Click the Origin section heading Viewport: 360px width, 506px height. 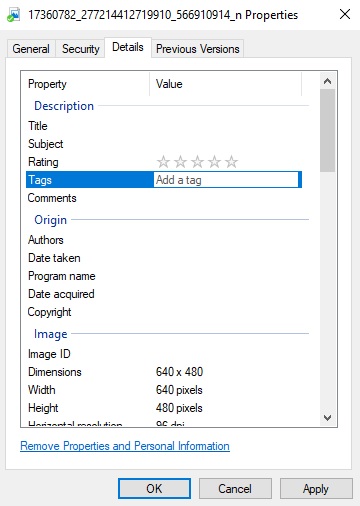[50, 220]
